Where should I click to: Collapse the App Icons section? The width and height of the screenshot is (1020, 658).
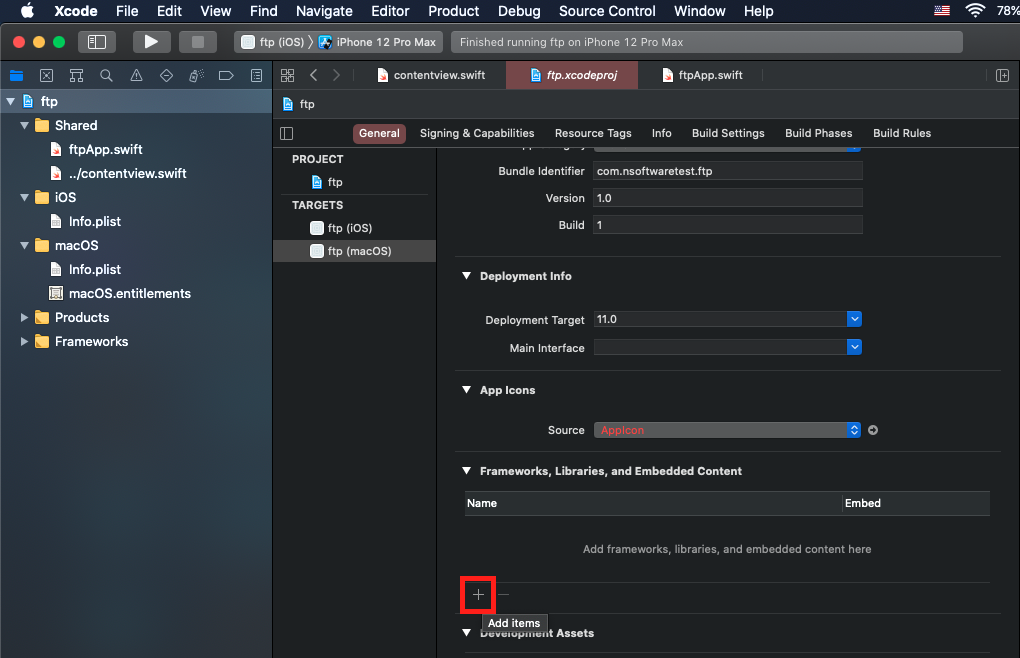(x=466, y=389)
